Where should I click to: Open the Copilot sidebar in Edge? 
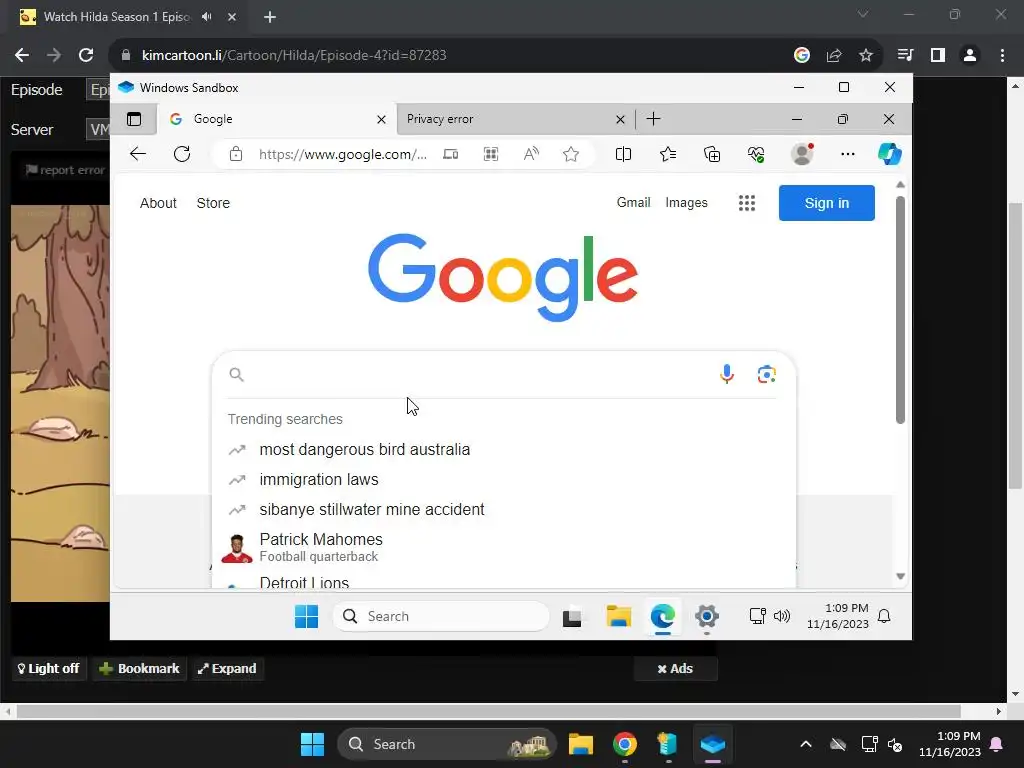point(889,154)
